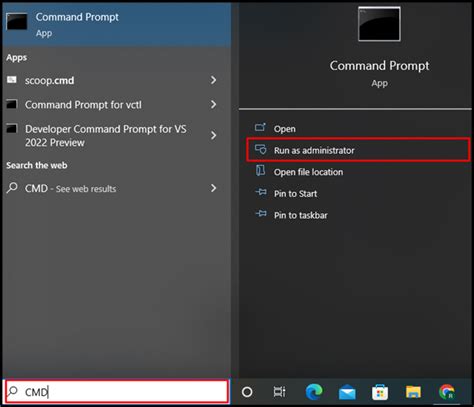Click the Apps section heading

tap(16, 58)
